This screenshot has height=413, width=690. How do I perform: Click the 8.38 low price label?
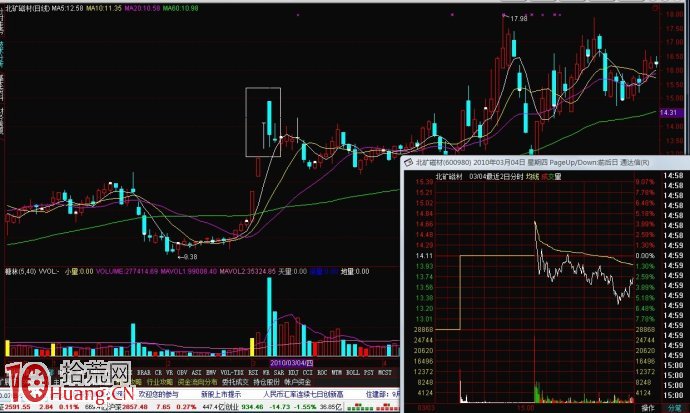click(190, 257)
